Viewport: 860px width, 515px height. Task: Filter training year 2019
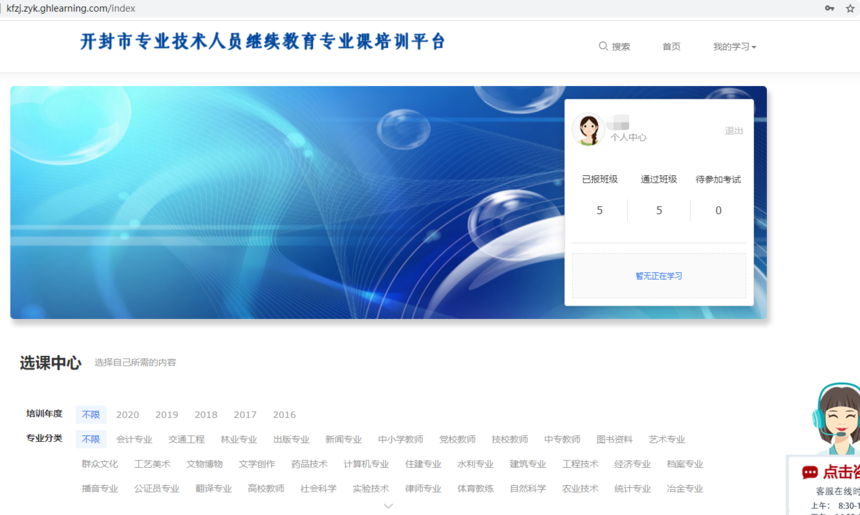point(167,415)
